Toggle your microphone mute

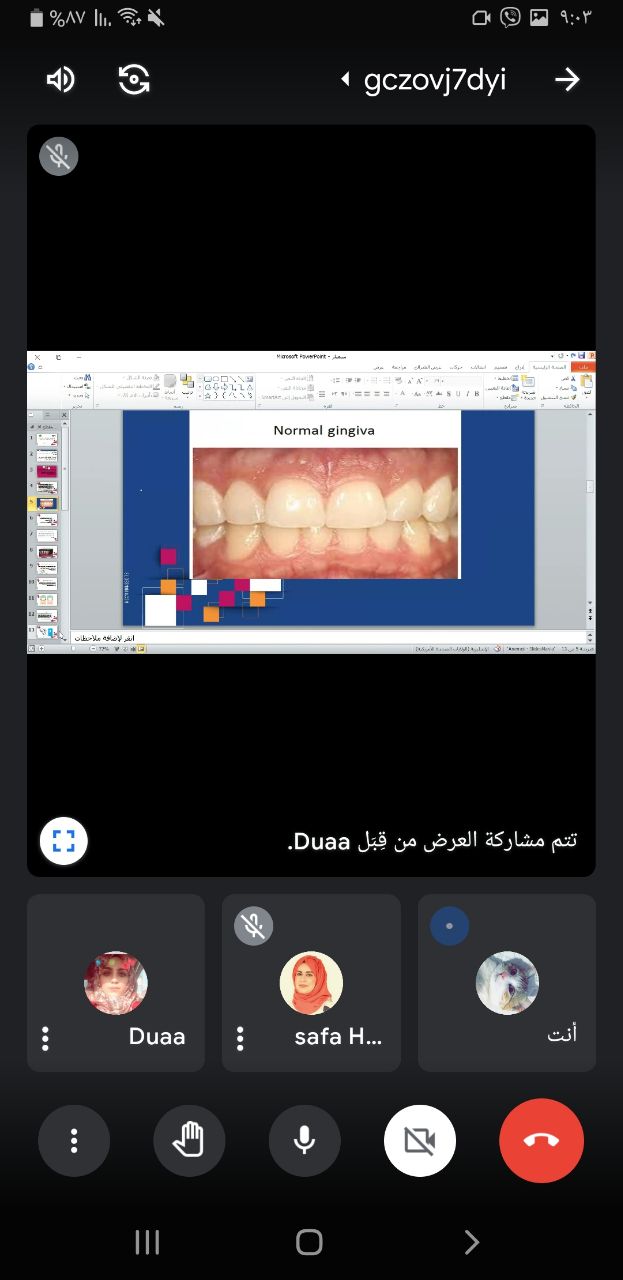tap(305, 1141)
